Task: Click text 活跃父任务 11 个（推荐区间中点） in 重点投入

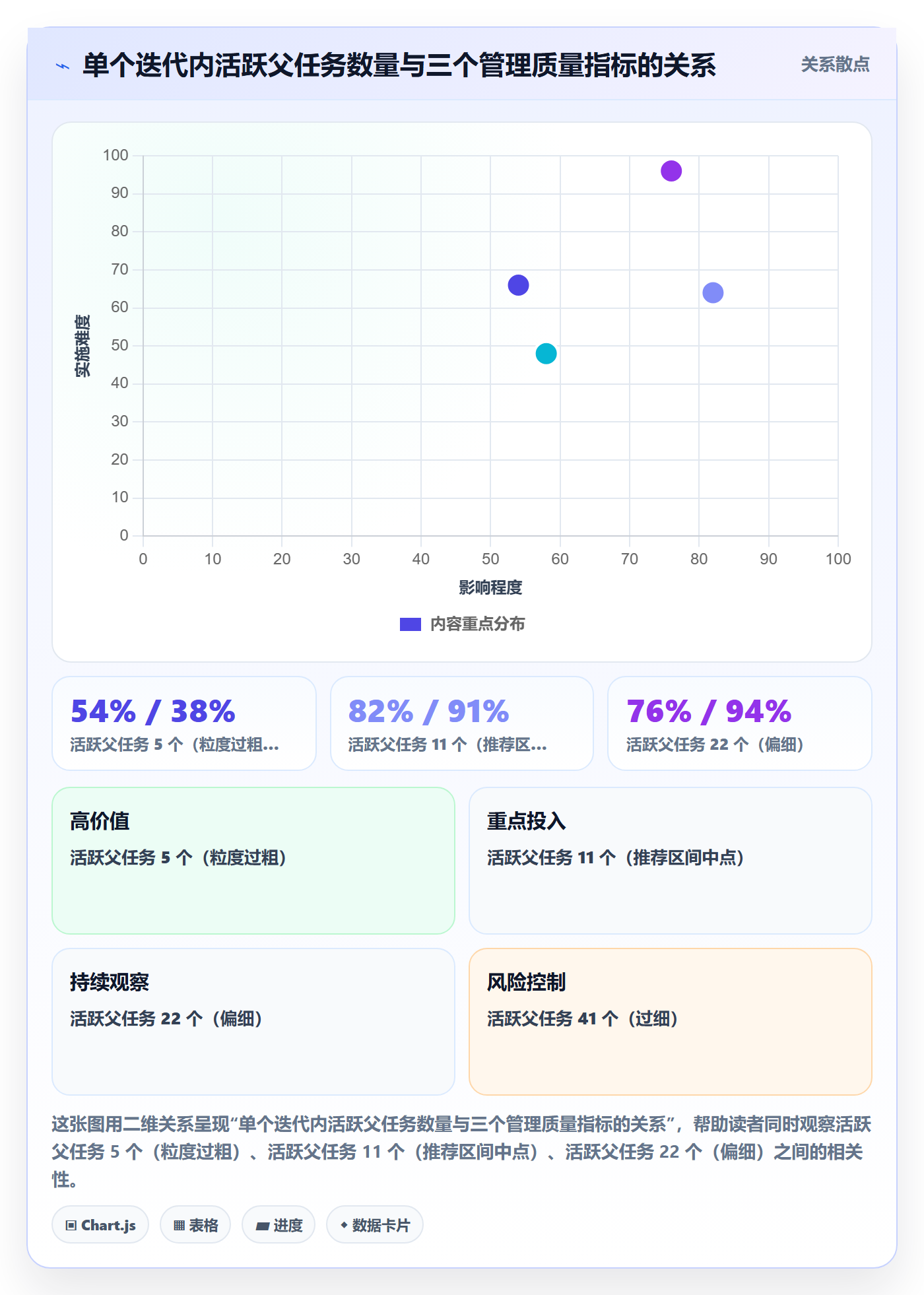Action: [615, 857]
